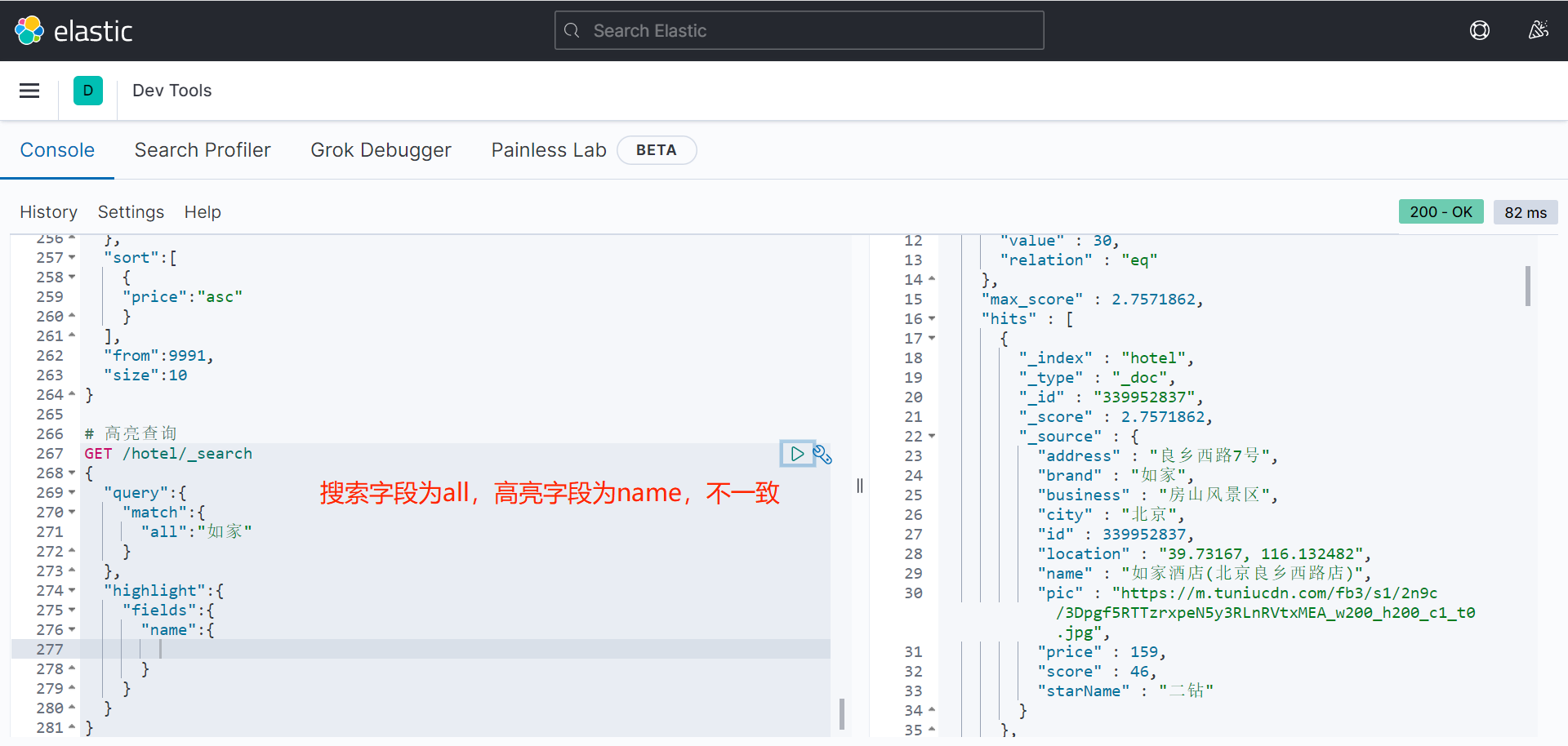Collapse the fields block at line 275
The width and height of the screenshot is (1568, 746).
click(72, 611)
